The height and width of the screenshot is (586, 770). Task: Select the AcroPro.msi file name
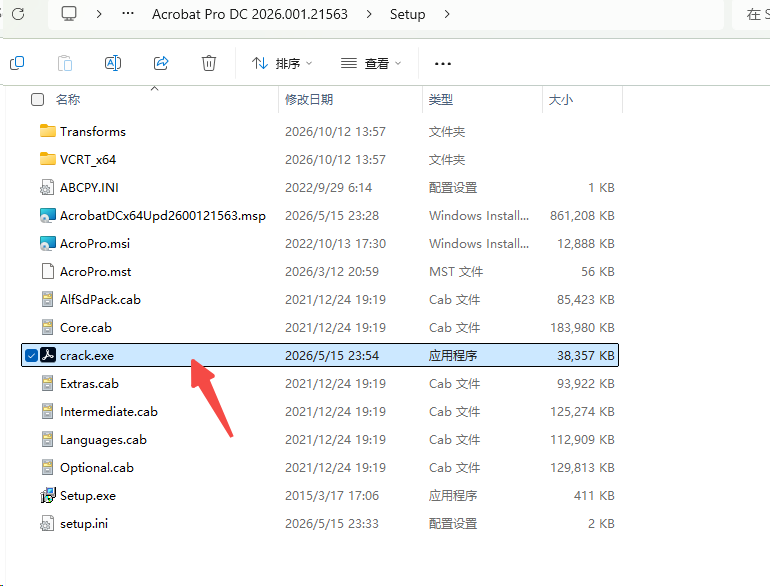[95, 244]
